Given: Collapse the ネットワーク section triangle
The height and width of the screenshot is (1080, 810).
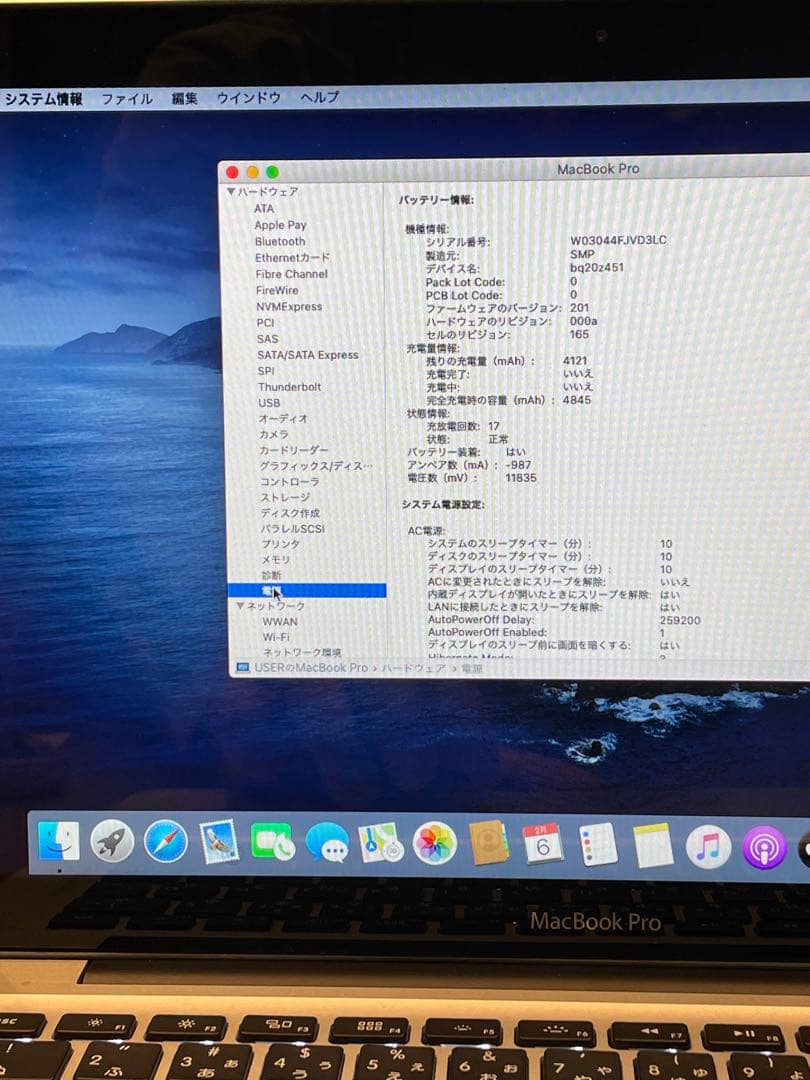Looking at the screenshot, I should click(238, 605).
